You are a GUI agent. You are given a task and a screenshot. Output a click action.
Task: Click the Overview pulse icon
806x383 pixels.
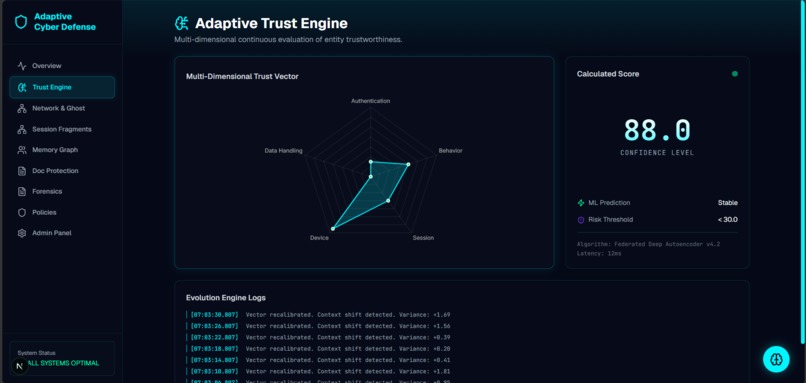22,66
